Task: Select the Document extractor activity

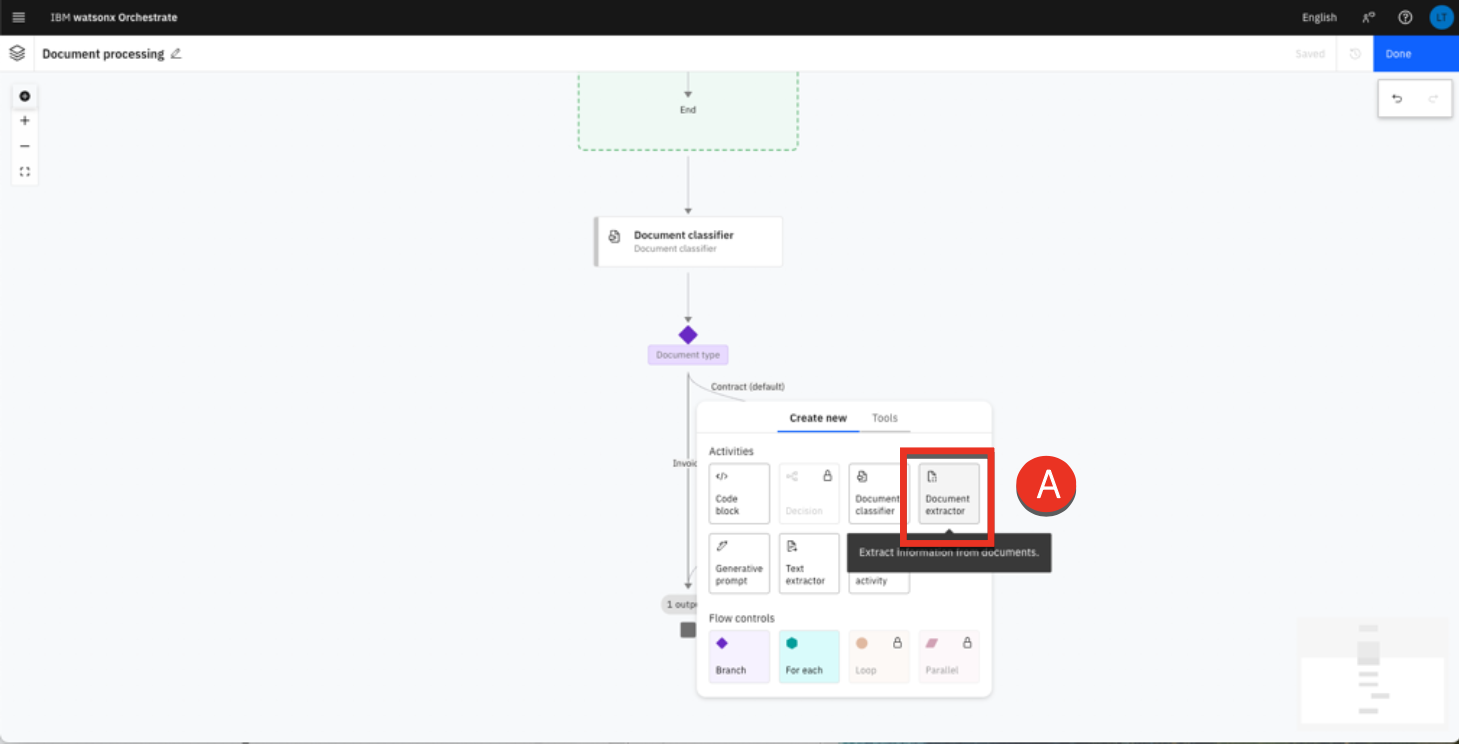Action: [x=949, y=493]
